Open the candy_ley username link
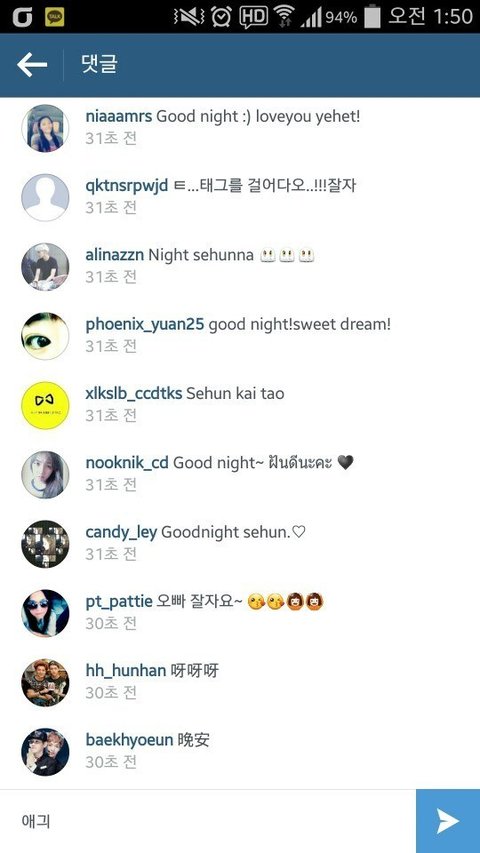The image size is (480, 853). [121, 532]
